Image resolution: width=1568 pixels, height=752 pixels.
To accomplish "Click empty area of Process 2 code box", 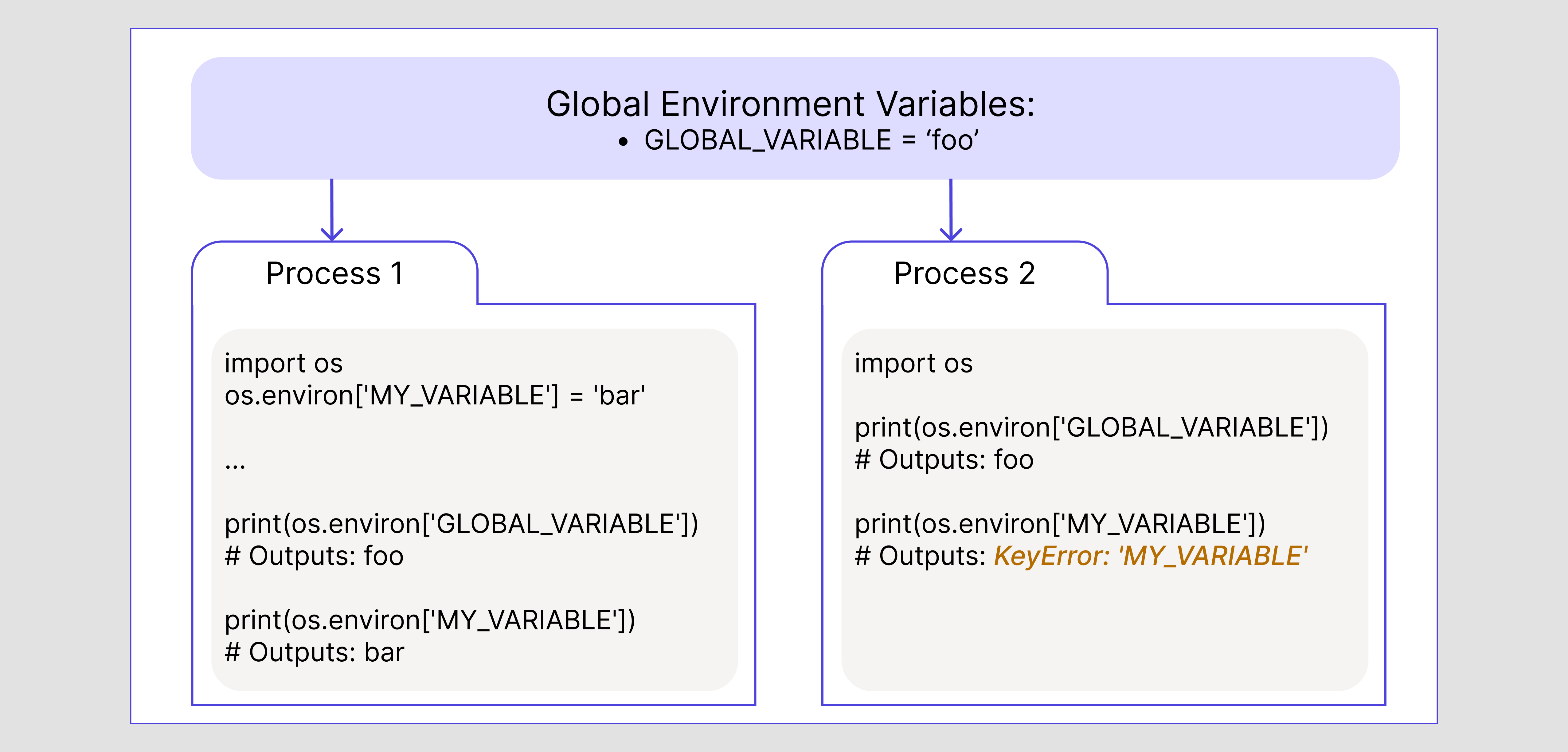I will point(1104,633).
